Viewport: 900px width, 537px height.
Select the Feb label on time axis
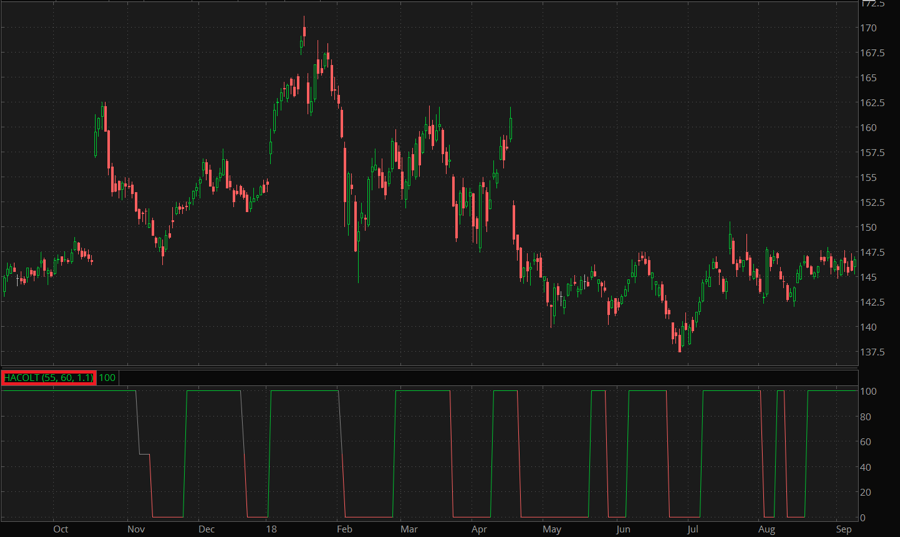tap(343, 528)
